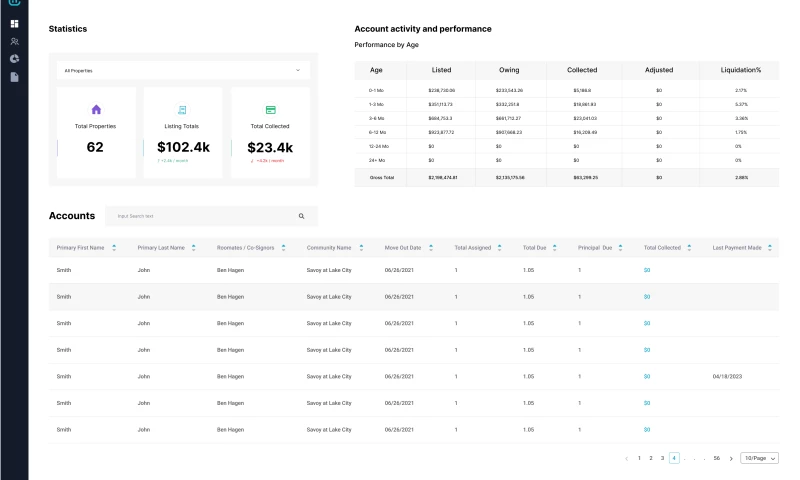Click the magnifier icon in Accounts search
Viewport: 800px width, 480px height.
click(x=301, y=216)
